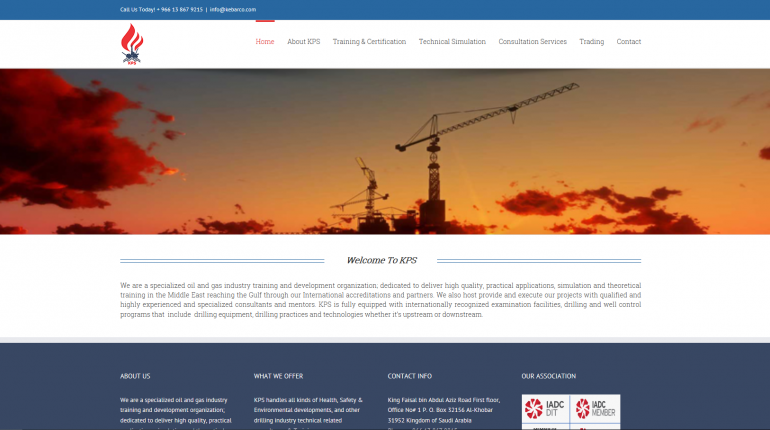Click the KPS flame logo
The image size is (770, 430).
click(x=132, y=44)
